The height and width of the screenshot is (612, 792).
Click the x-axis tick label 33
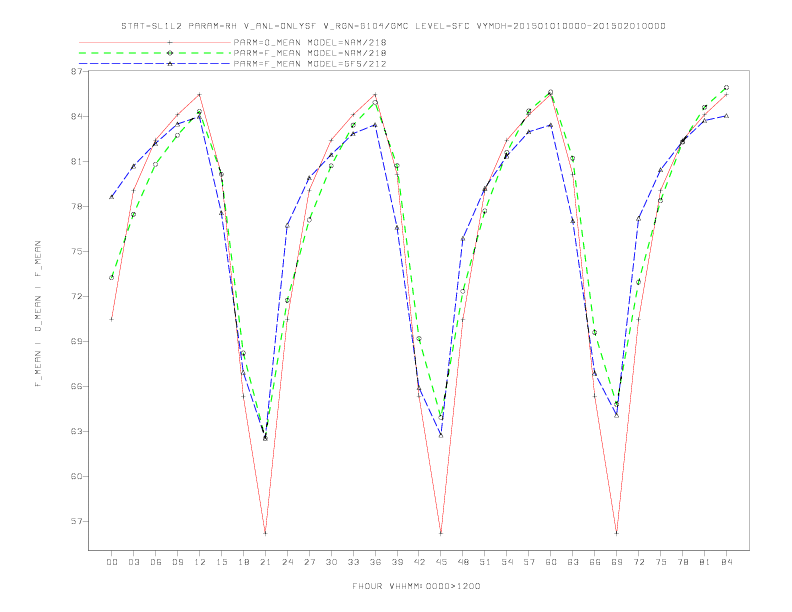353,562
